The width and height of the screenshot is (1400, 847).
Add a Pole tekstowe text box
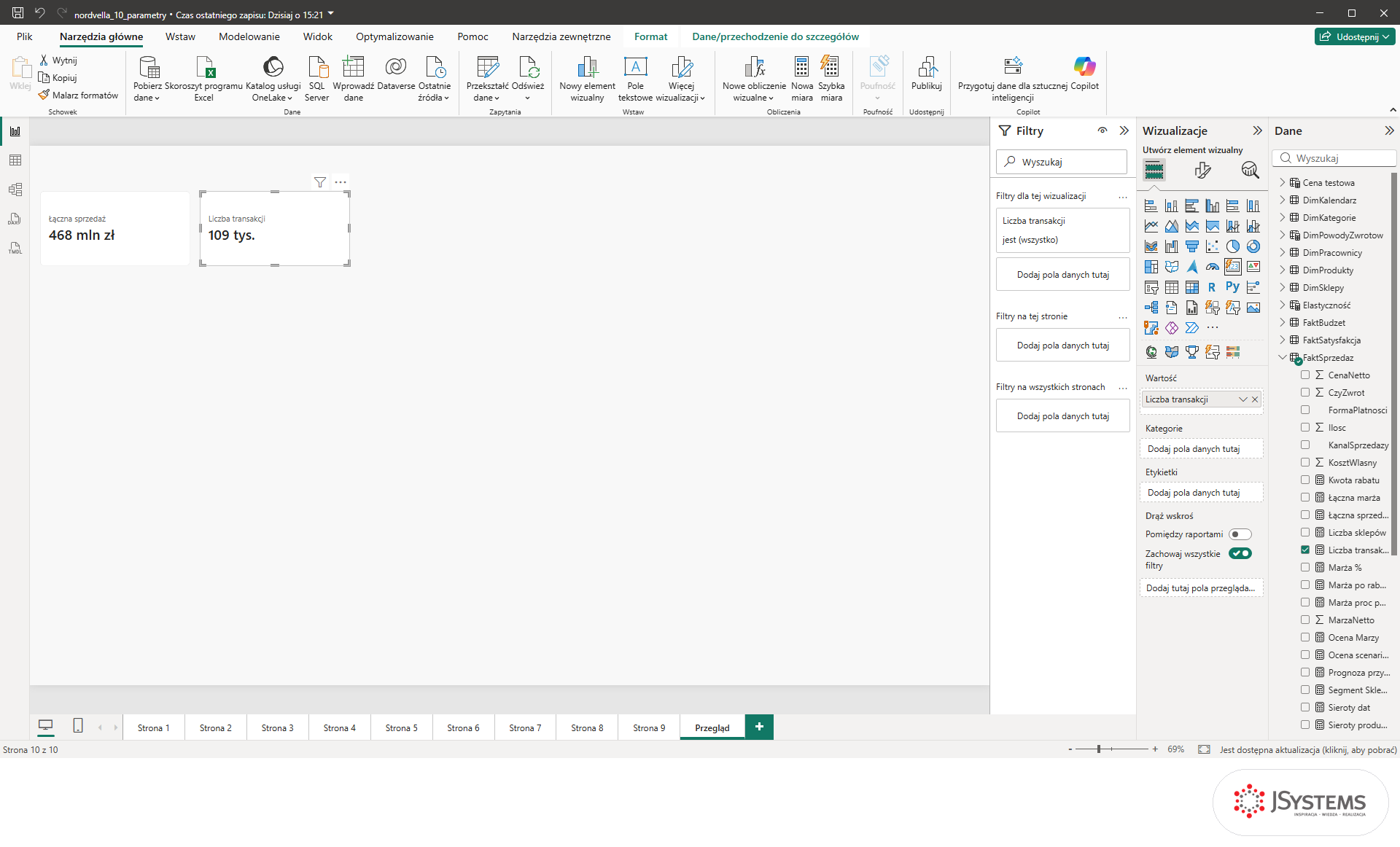point(635,79)
